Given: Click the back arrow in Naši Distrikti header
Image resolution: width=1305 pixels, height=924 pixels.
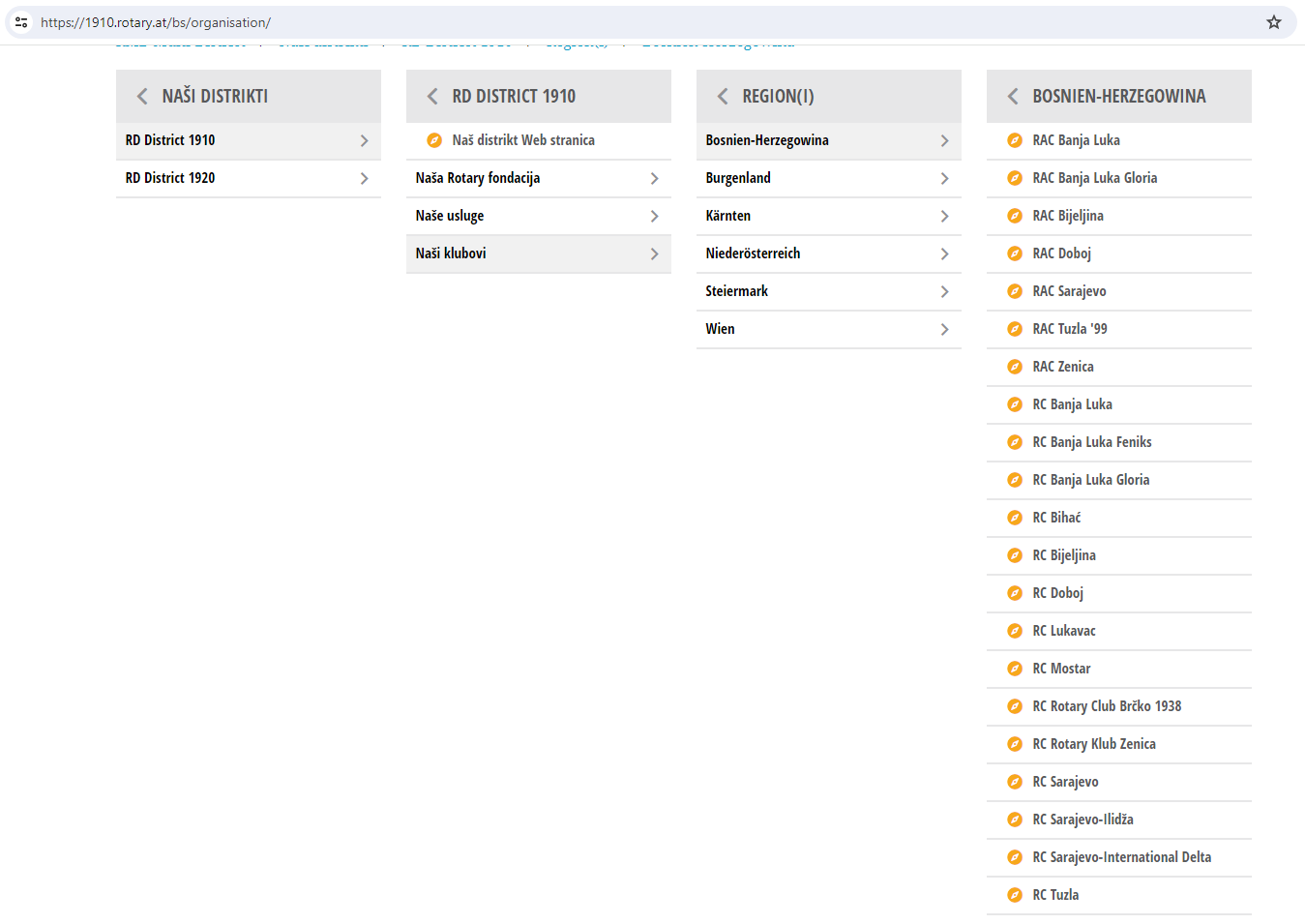Looking at the screenshot, I should pyautogui.click(x=142, y=97).
